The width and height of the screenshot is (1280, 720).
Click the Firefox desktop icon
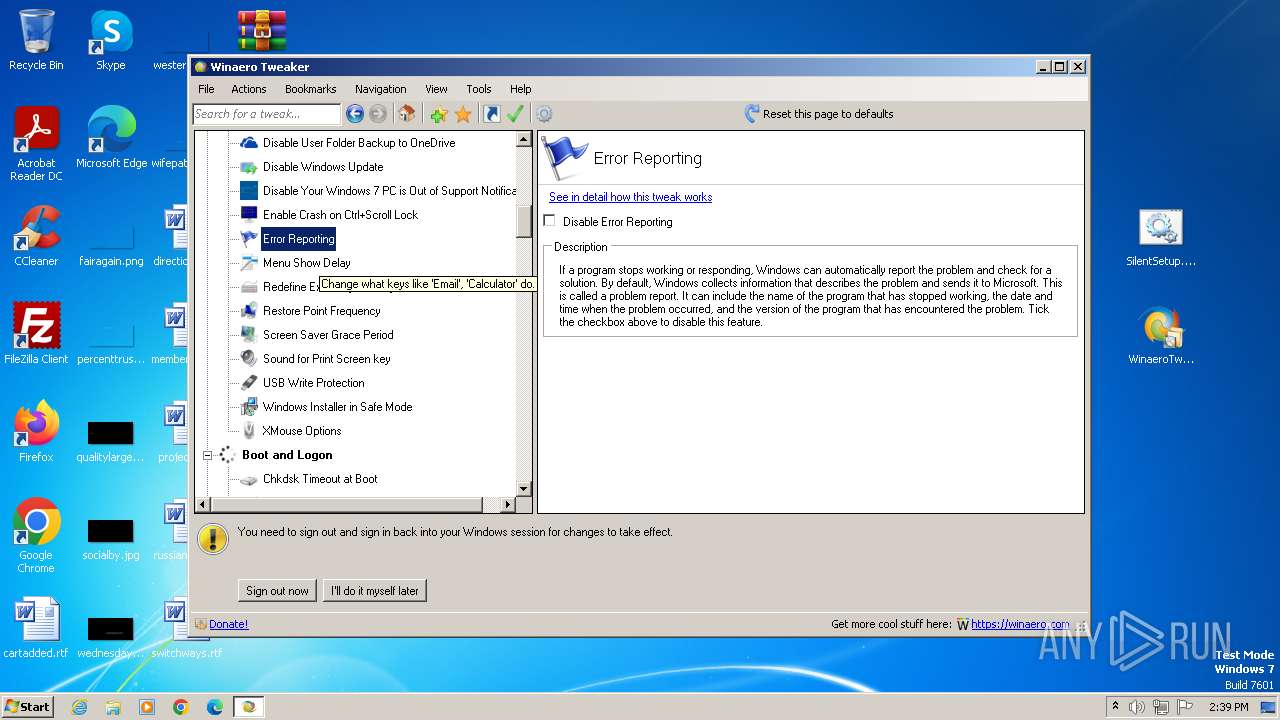click(x=36, y=432)
